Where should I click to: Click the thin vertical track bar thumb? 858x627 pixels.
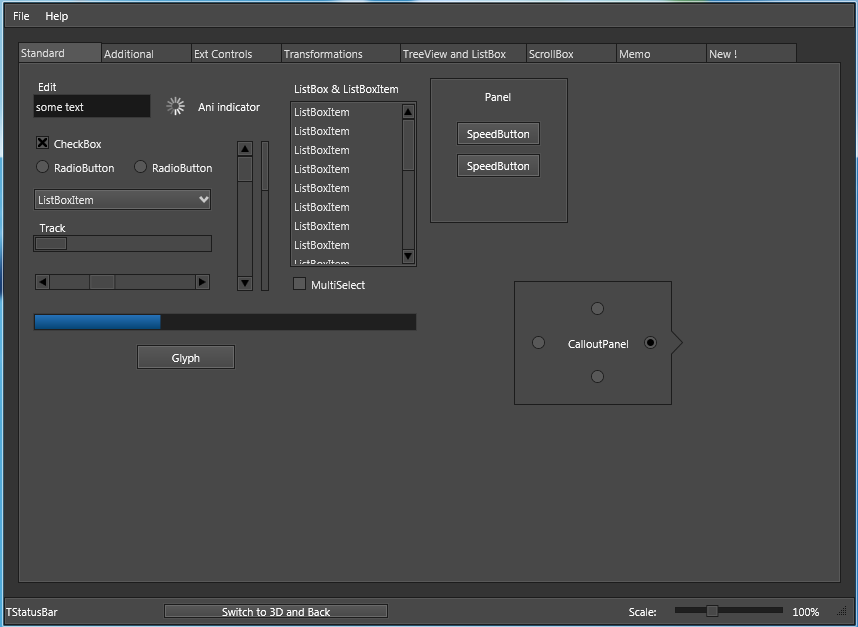point(265,166)
